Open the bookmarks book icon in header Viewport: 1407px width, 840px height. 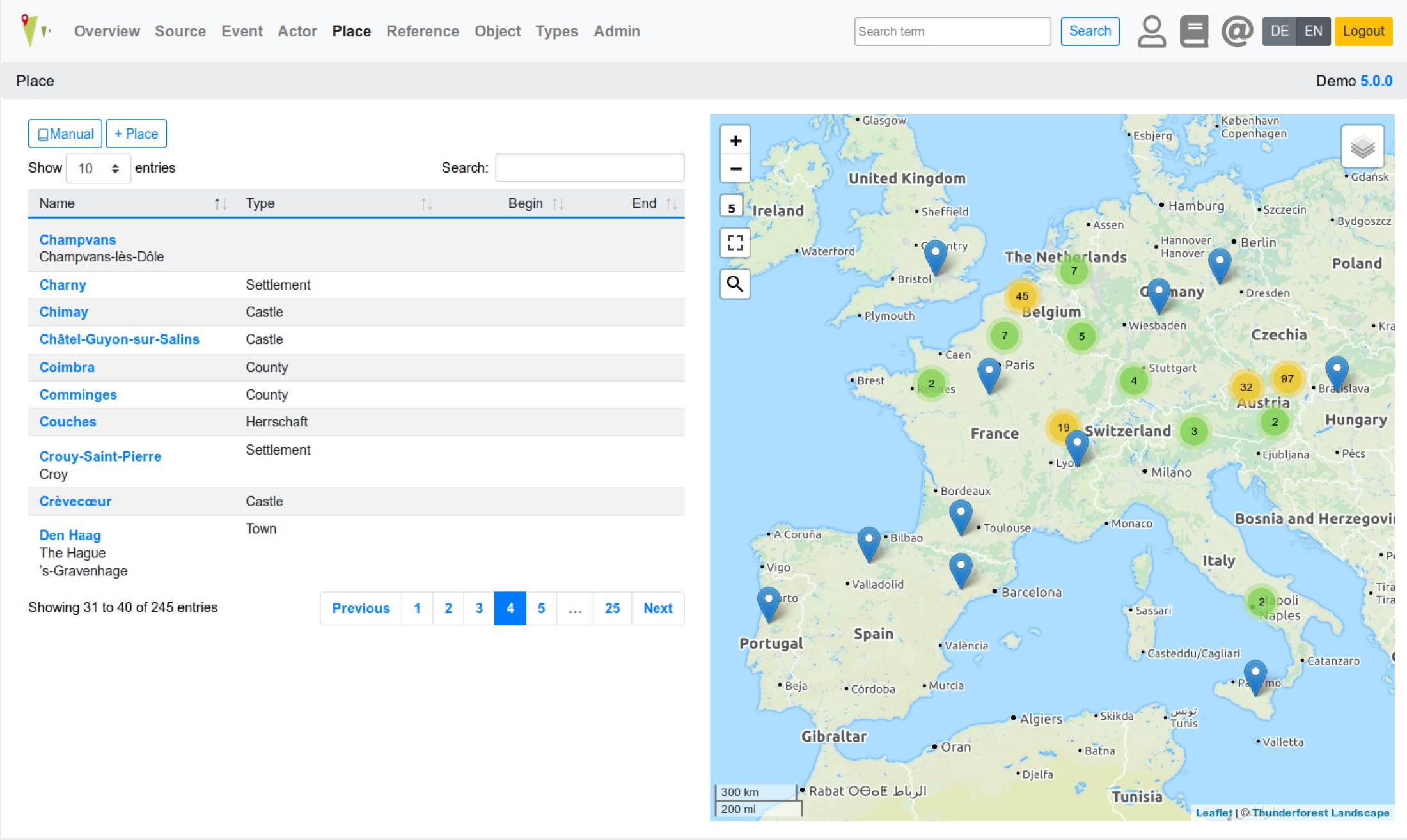point(1193,31)
